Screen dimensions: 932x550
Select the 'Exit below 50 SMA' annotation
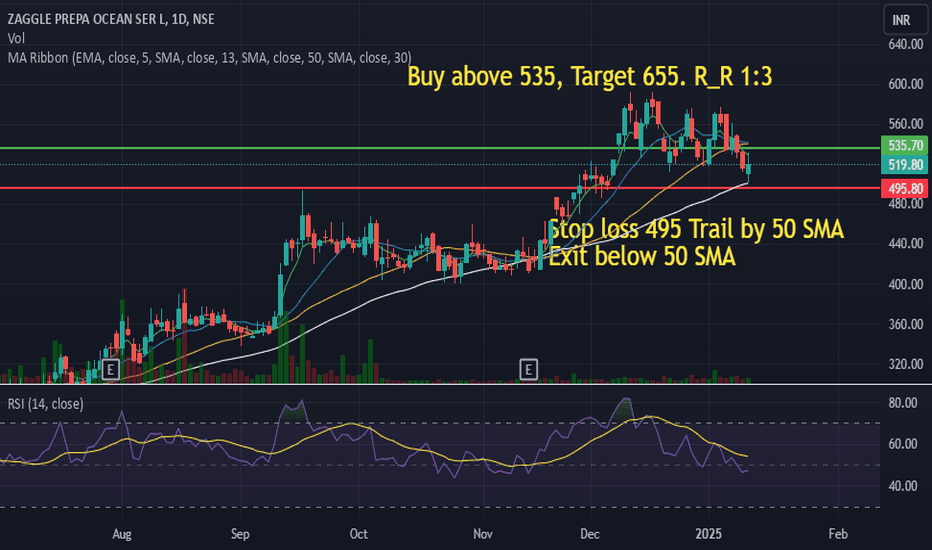(642, 256)
